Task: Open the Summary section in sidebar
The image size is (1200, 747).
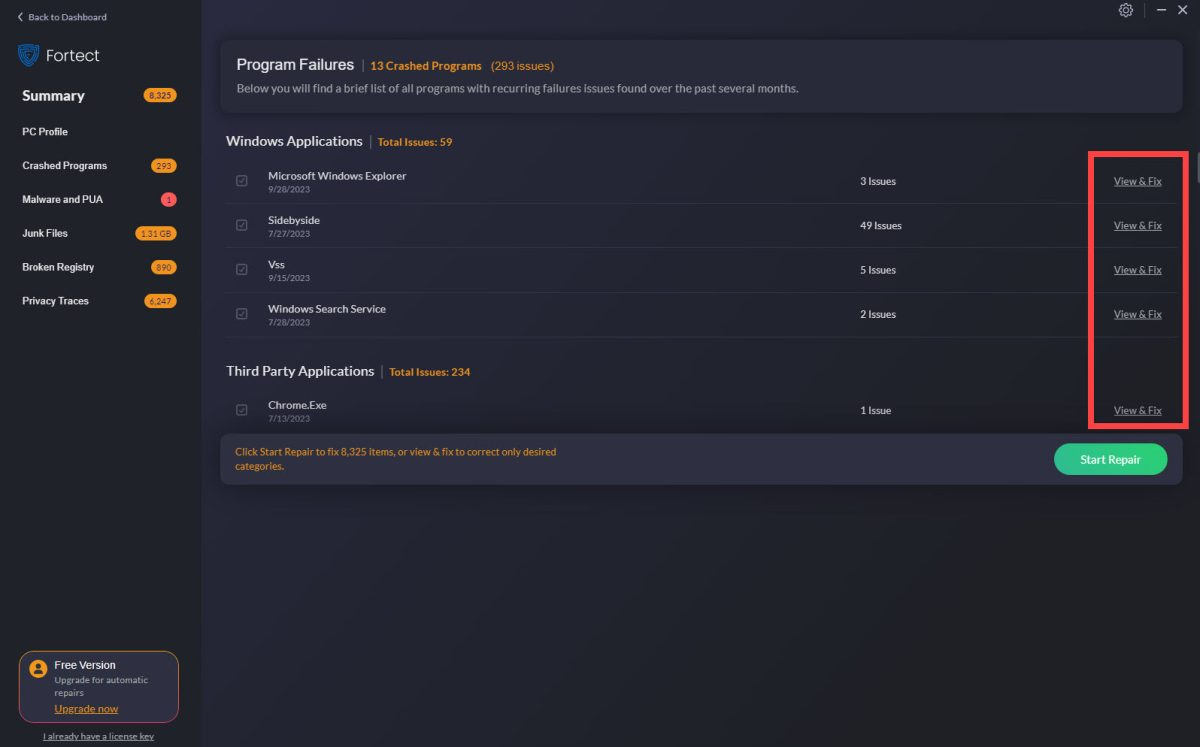Action: click(53, 96)
